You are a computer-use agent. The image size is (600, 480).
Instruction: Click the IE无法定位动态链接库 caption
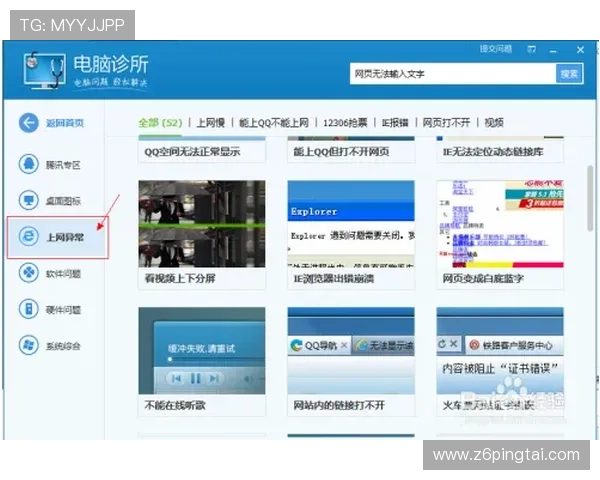[493, 152]
